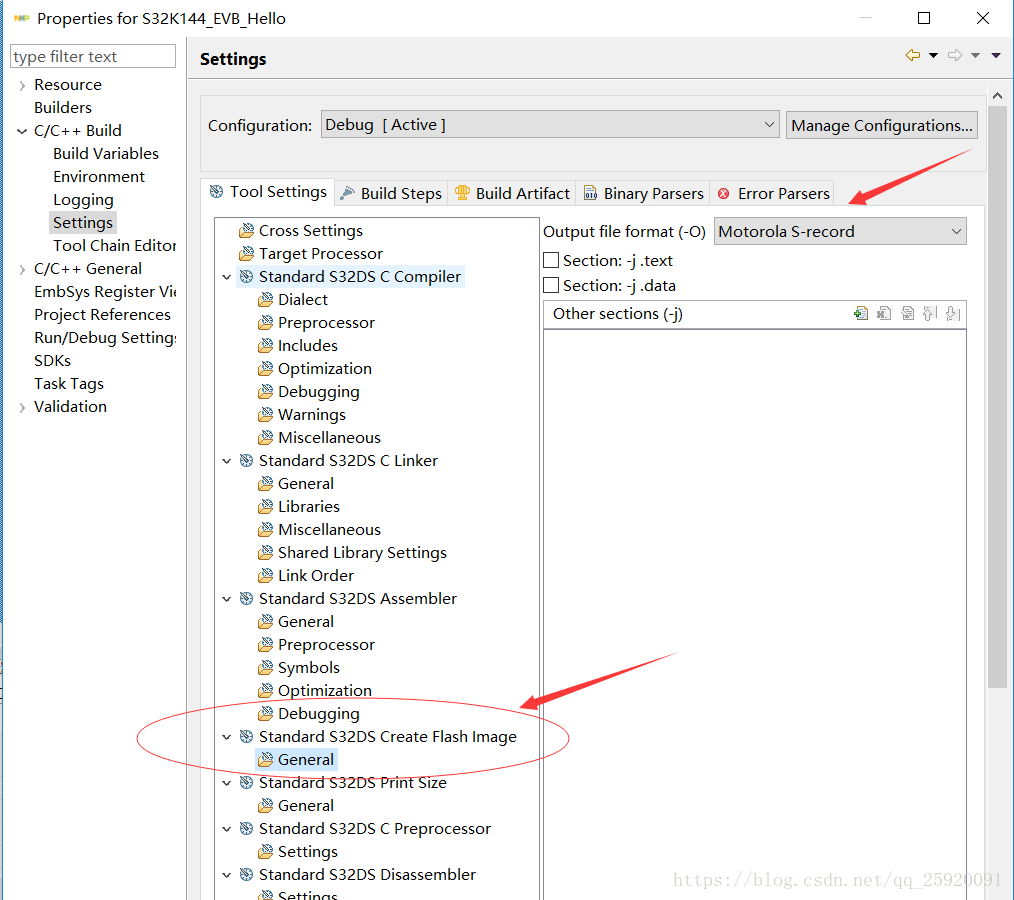1014x900 pixels.
Task: Select Tool Chain Editor in the left tree
Action: tap(114, 246)
